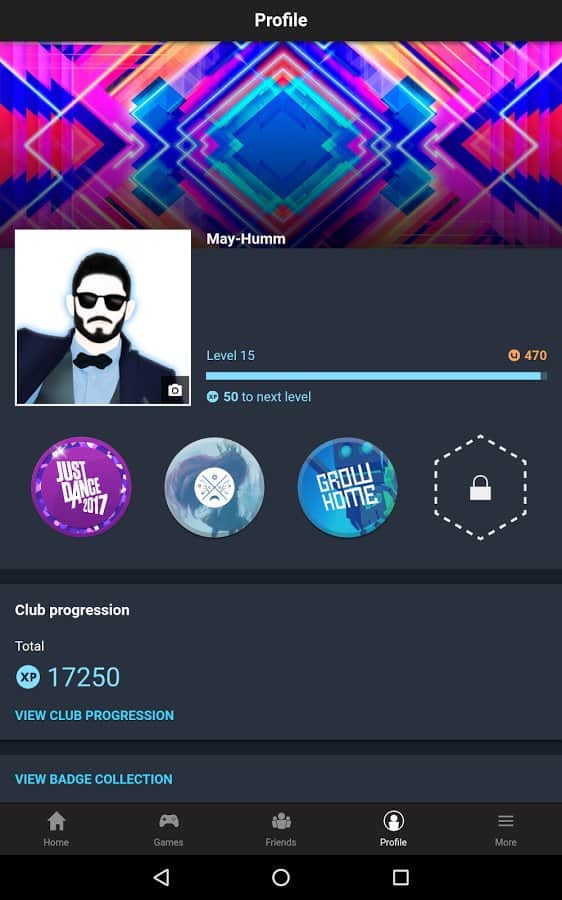Tap the Android home circle button

pos(281,877)
